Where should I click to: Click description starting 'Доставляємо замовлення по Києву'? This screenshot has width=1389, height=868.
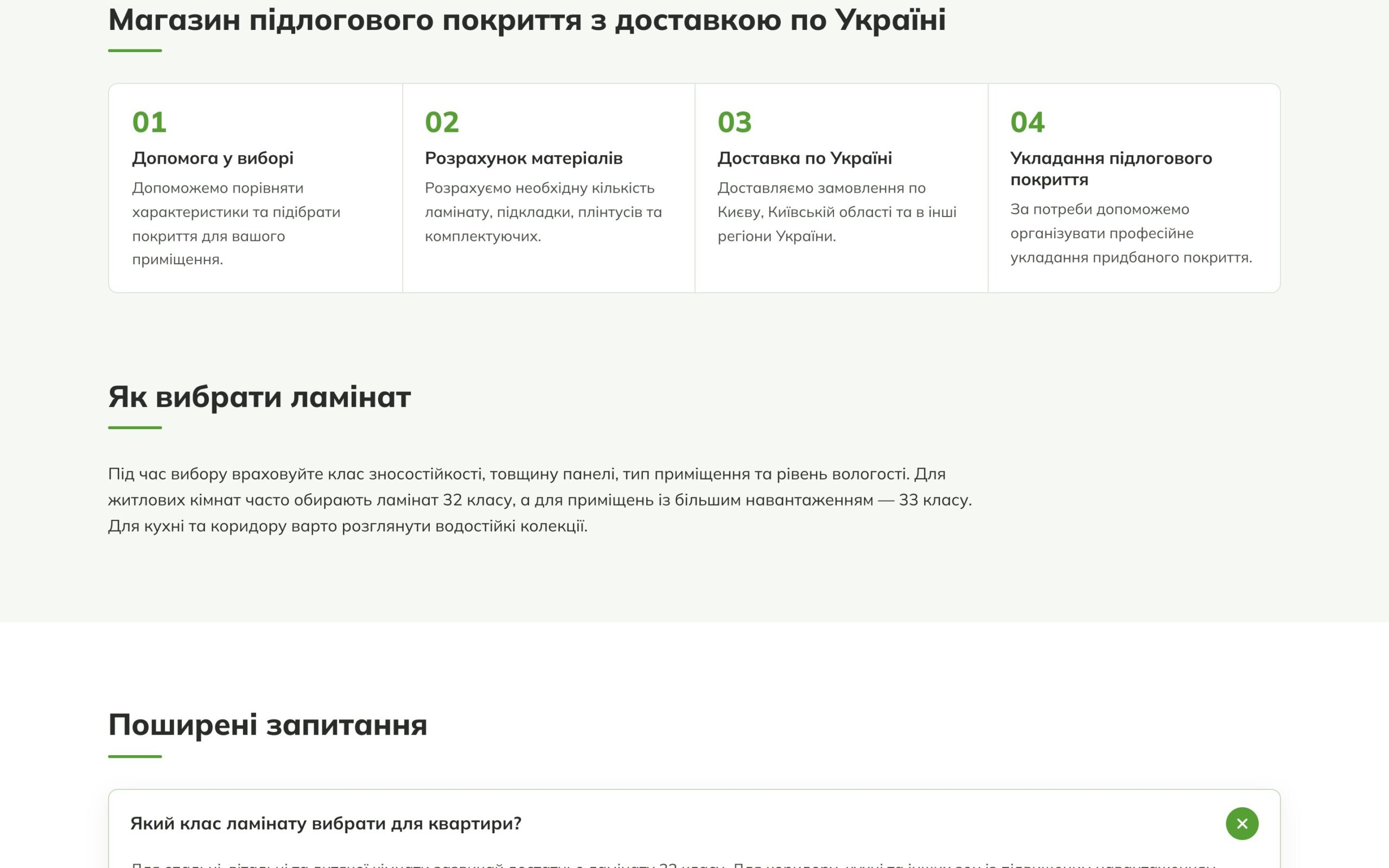tap(837, 212)
